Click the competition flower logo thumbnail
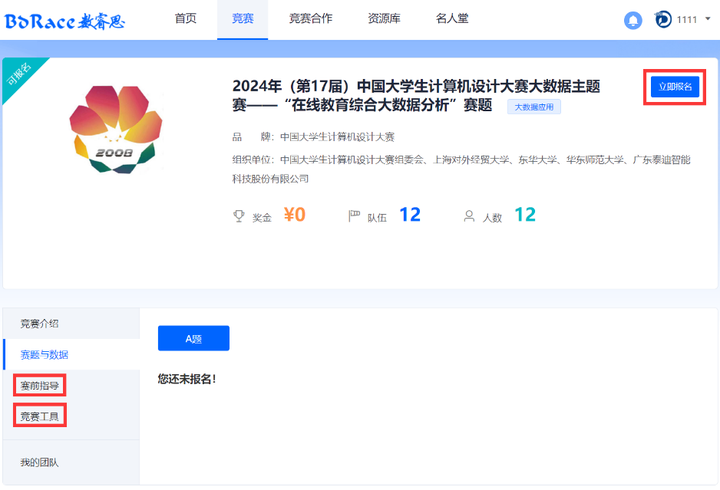 click(x=116, y=129)
